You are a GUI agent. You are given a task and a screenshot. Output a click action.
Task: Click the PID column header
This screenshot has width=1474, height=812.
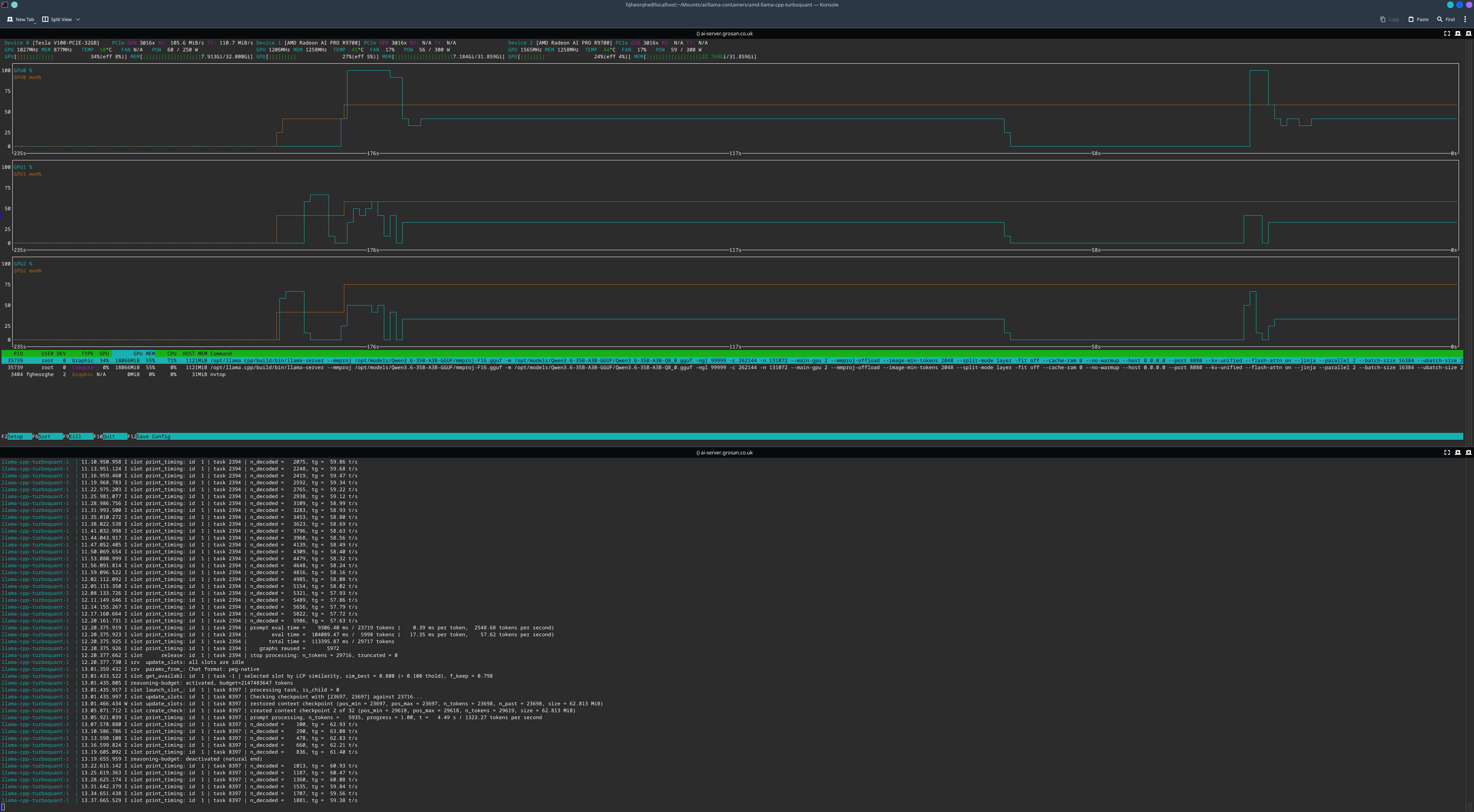point(18,354)
